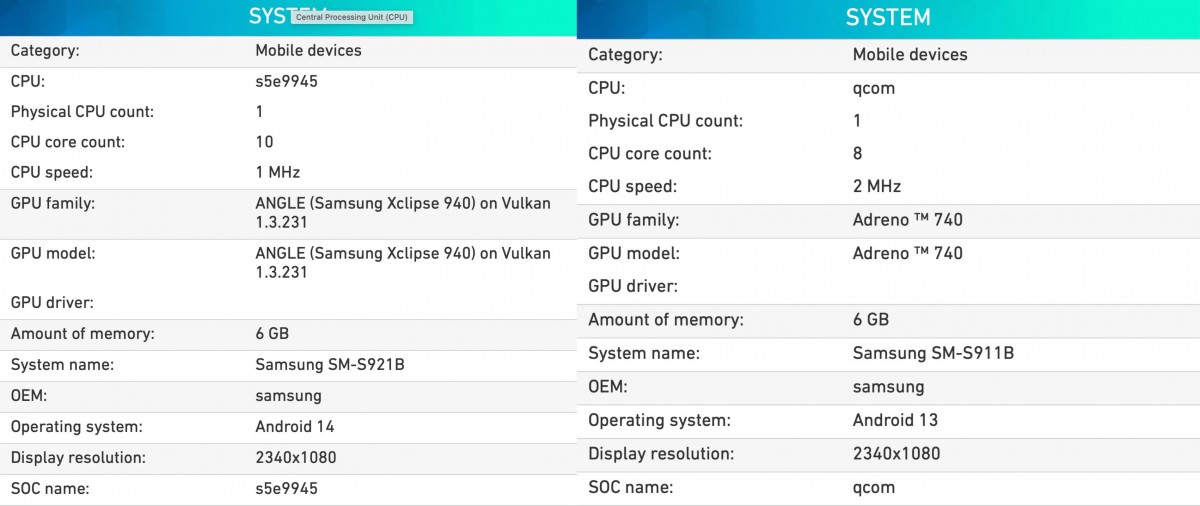Image resolution: width=1200 pixels, height=506 pixels.
Task: Select the Adreno 740 GPU family value
Action: pyautogui.click(x=907, y=220)
